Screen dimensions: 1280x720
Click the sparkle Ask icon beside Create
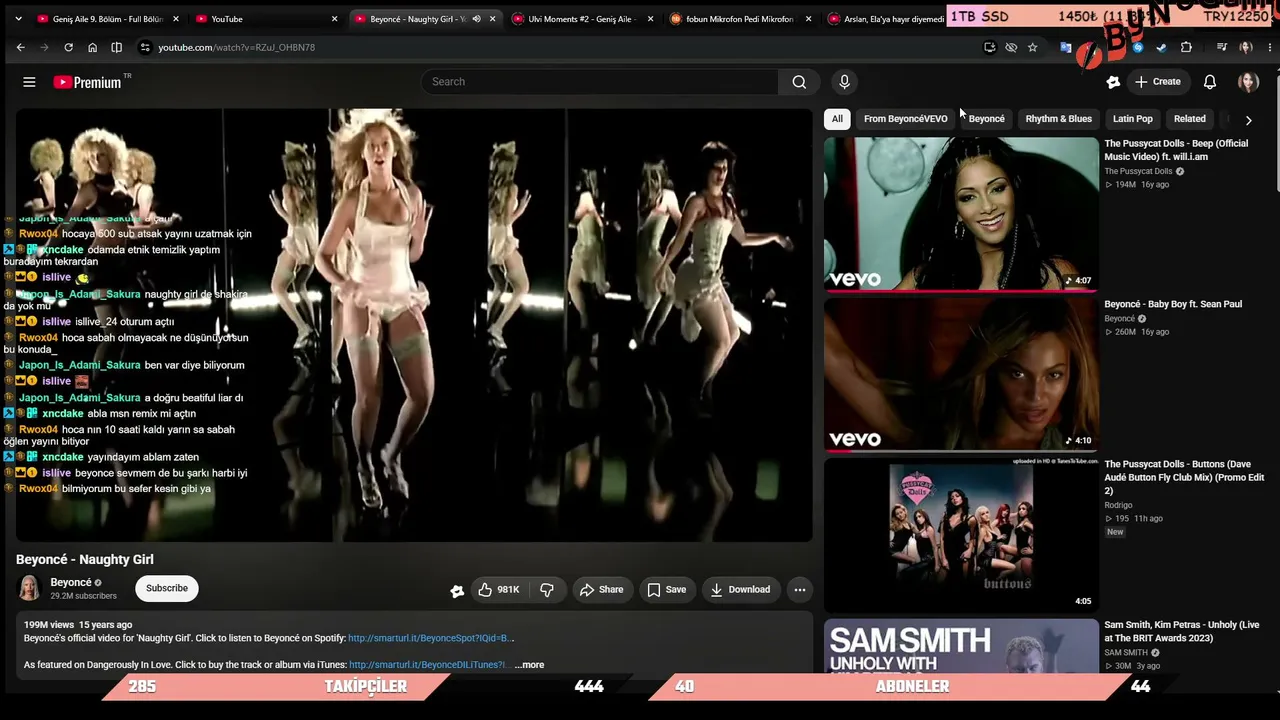[1113, 82]
